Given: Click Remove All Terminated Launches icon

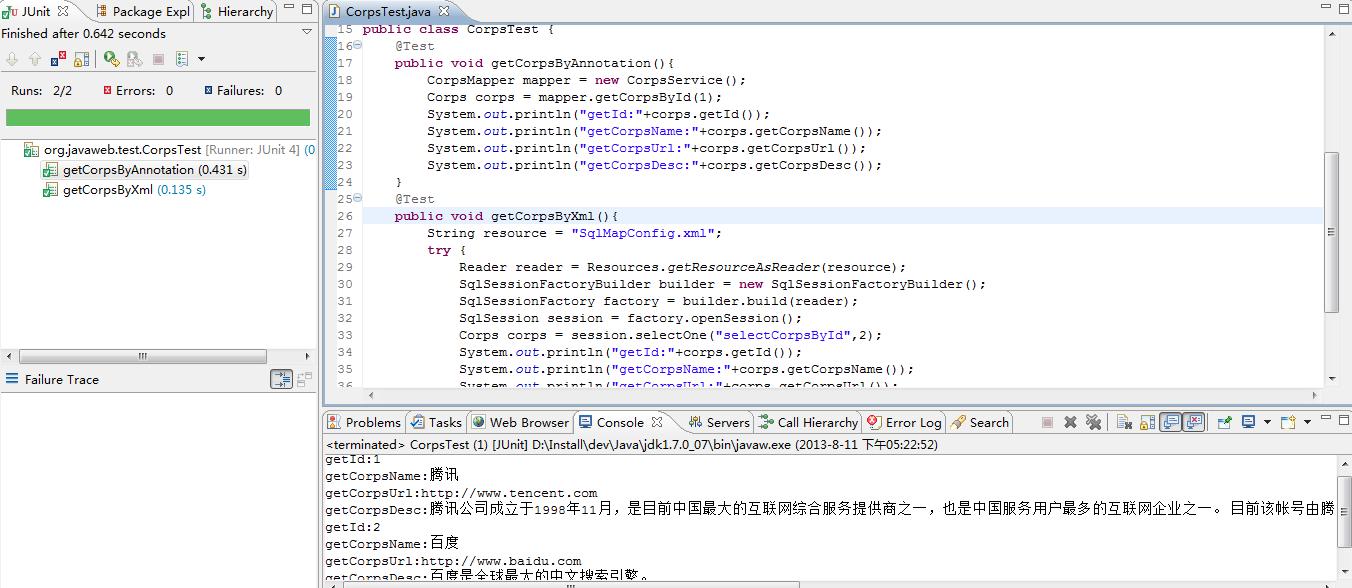Looking at the screenshot, I should point(1093,422).
